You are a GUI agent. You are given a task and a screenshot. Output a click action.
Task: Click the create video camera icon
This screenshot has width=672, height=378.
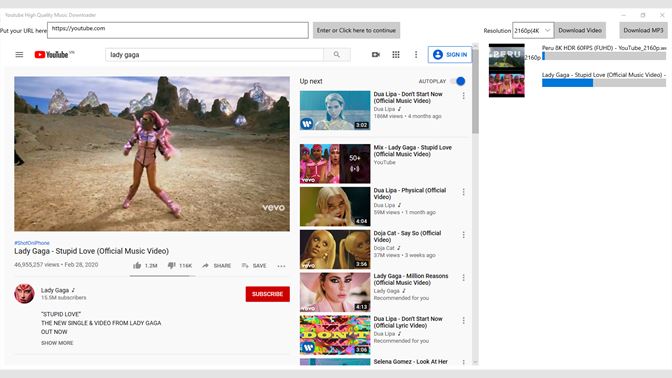point(376,54)
